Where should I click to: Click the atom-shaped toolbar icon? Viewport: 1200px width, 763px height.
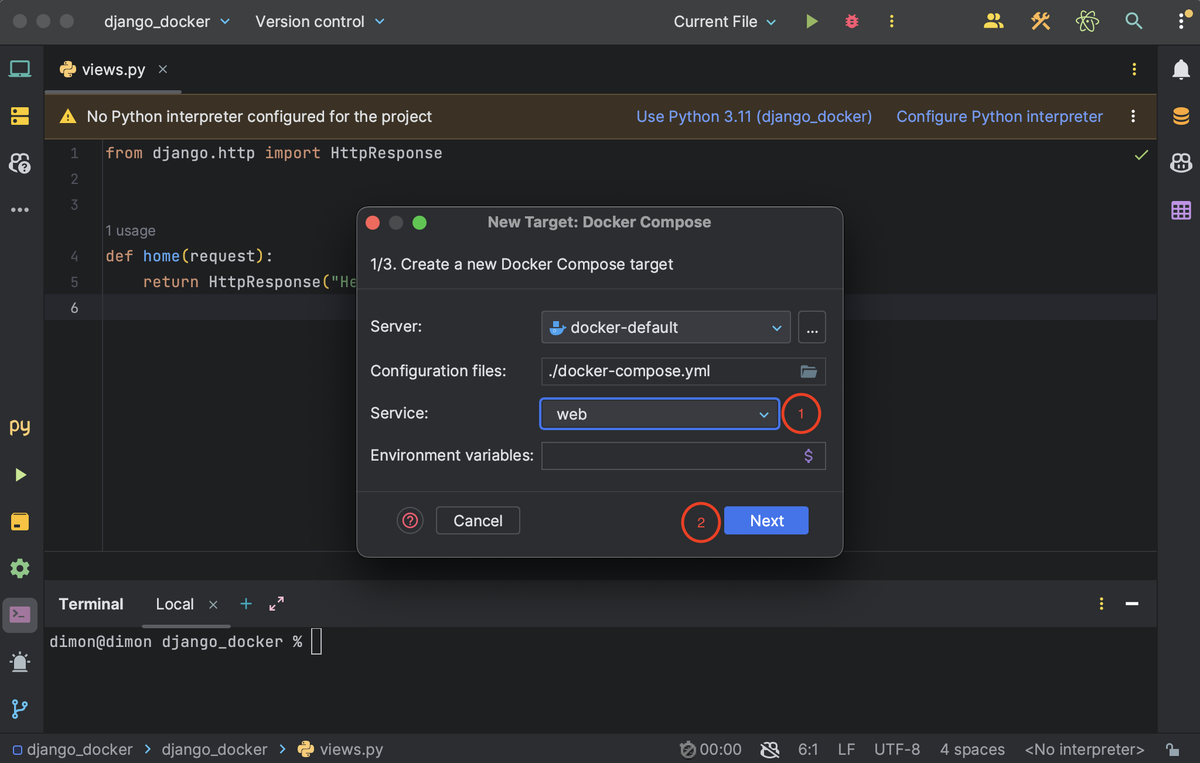(1087, 21)
